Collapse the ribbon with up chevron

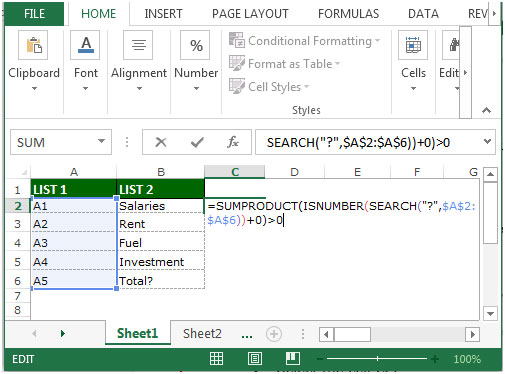pyautogui.click(x=486, y=110)
